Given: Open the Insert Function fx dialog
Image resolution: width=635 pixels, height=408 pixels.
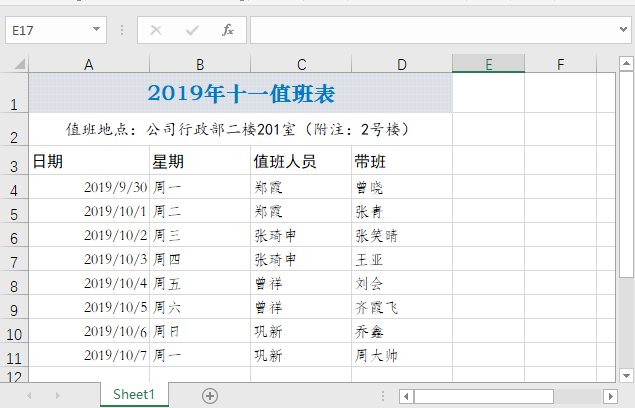Looking at the screenshot, I should [228, 30].
